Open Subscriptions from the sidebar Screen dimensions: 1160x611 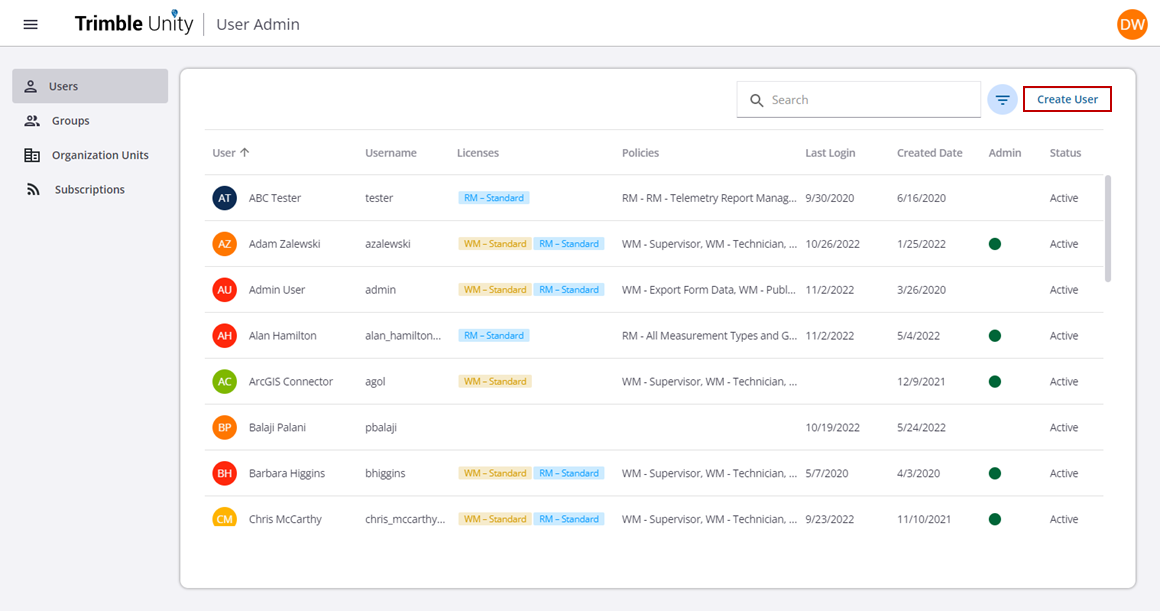tap(90, 189)
